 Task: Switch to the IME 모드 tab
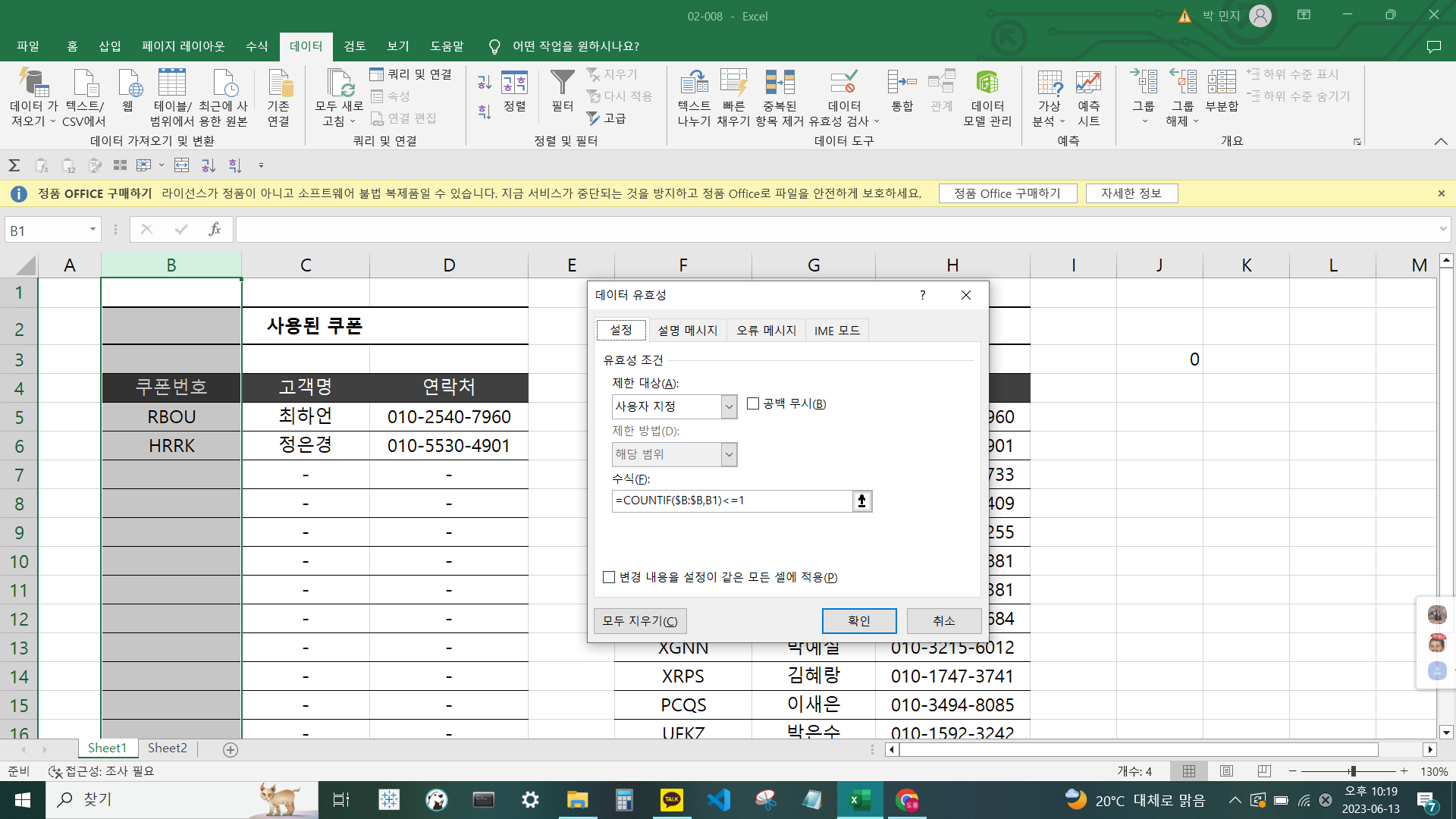[x=837, y=331]
